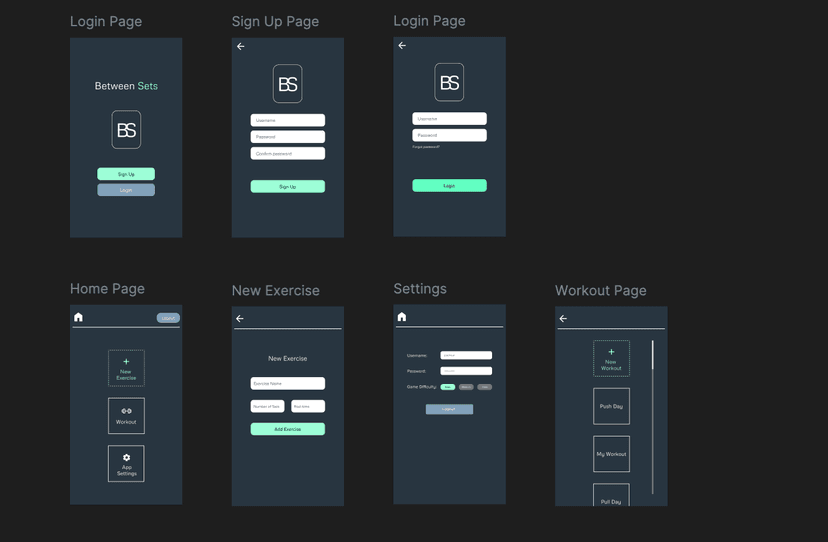
Task: Click the Logout pill at the top of the Home Page
Action: click(x=168, y=318)
